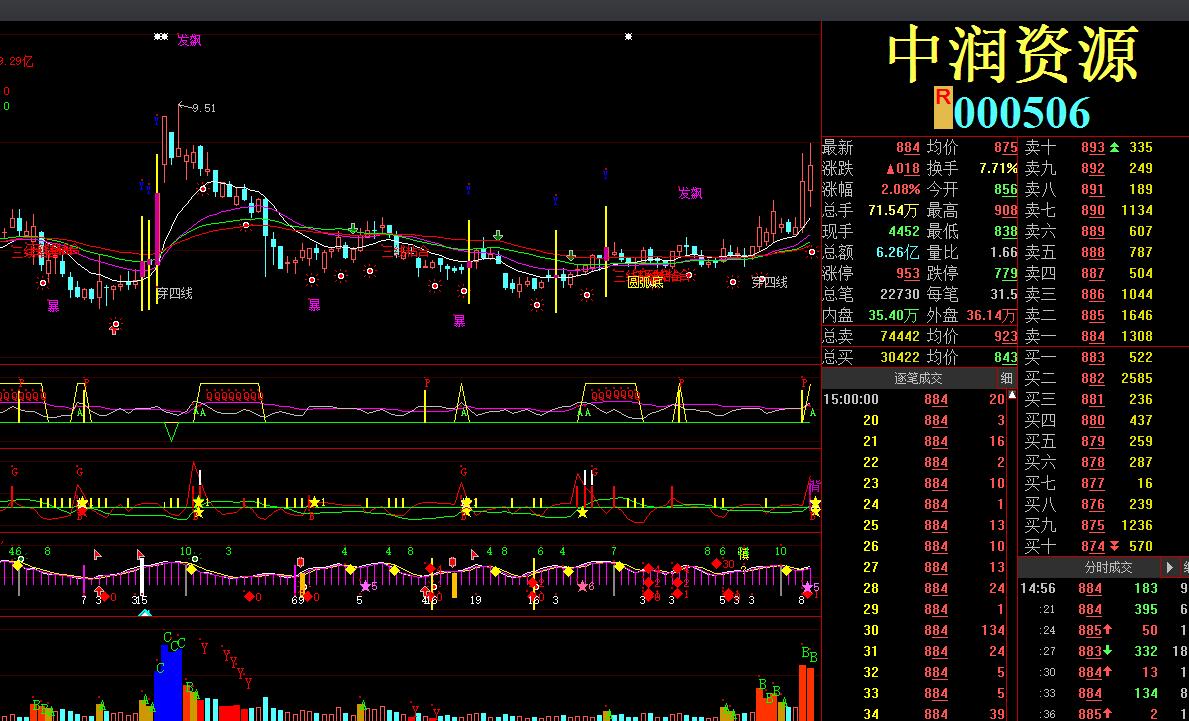Click the green double-up arrow on 卖十 row

click(1114, 147)
